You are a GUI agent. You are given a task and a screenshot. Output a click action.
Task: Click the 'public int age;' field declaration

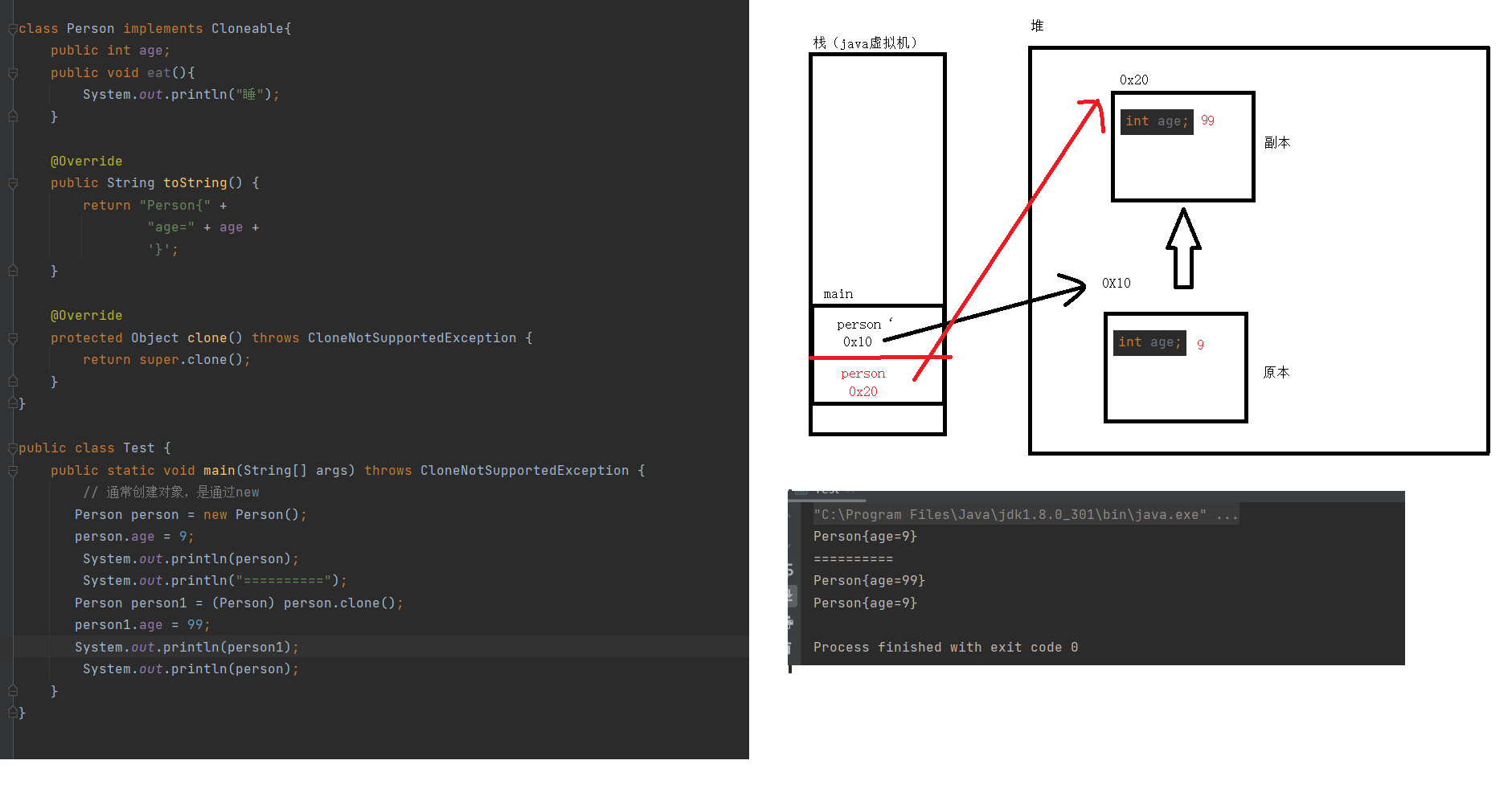click(x=110, y=51)
